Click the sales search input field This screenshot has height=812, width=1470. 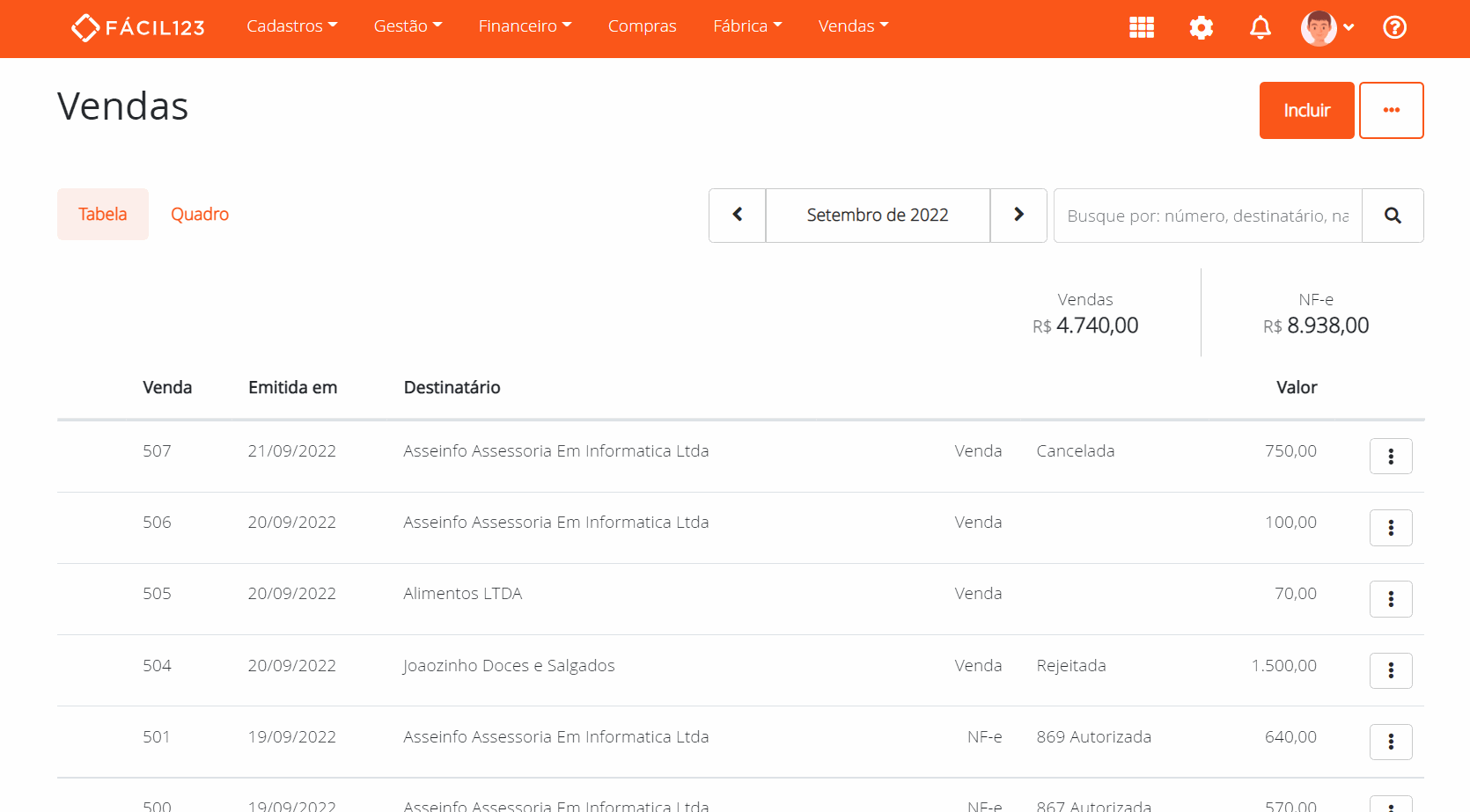click(x=1207, y=216)
